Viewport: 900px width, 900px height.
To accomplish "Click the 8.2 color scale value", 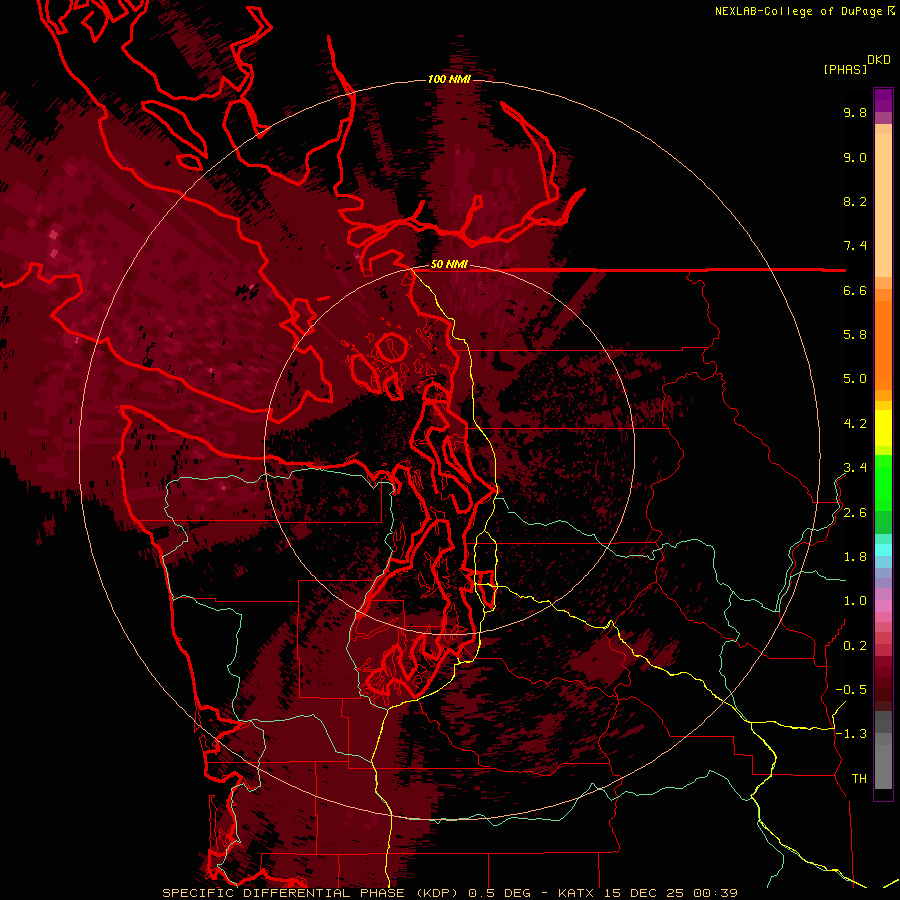I will tap(855, 201).
